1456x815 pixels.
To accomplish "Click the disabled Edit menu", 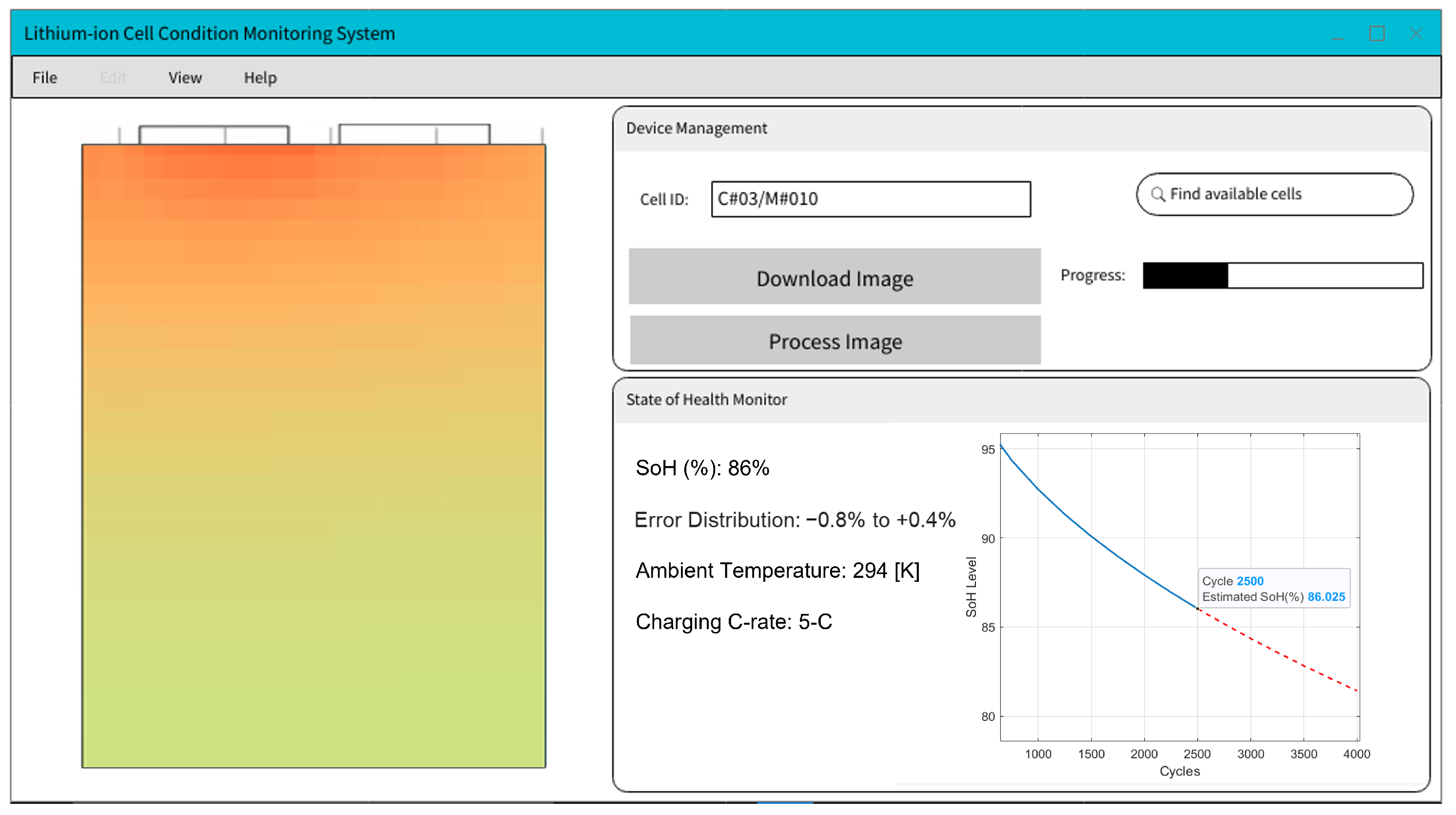I will (x=113, y=78).
